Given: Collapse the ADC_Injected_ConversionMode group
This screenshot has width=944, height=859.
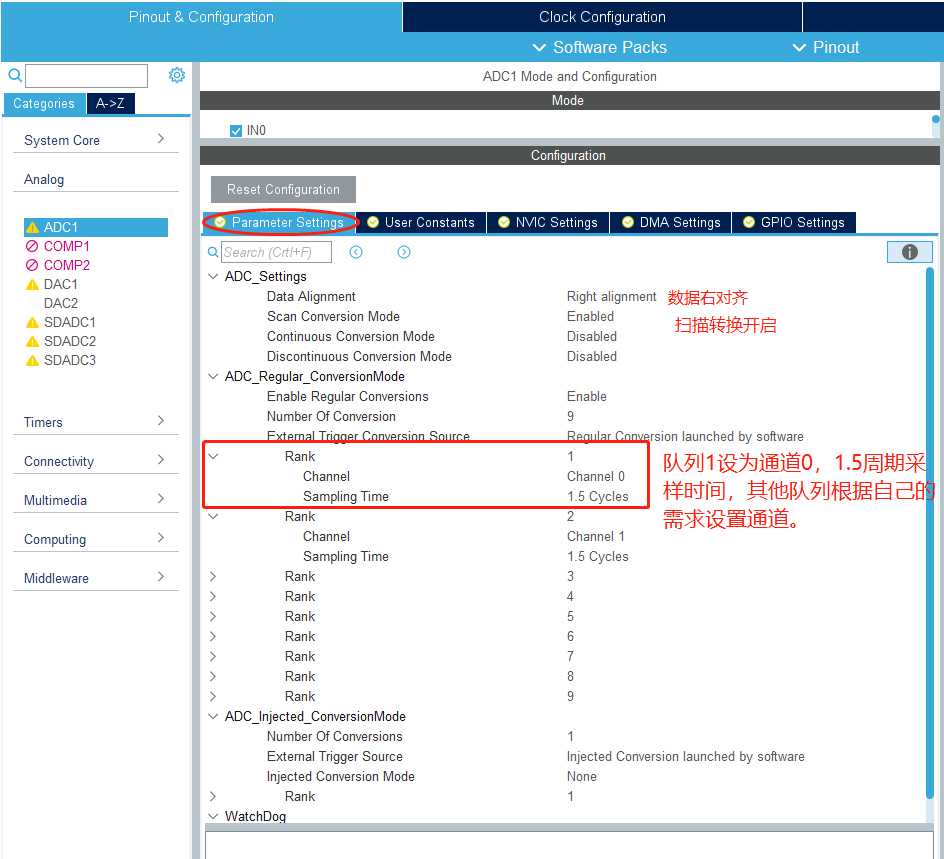Looking at the screenshot, I should tap(213, 716).
